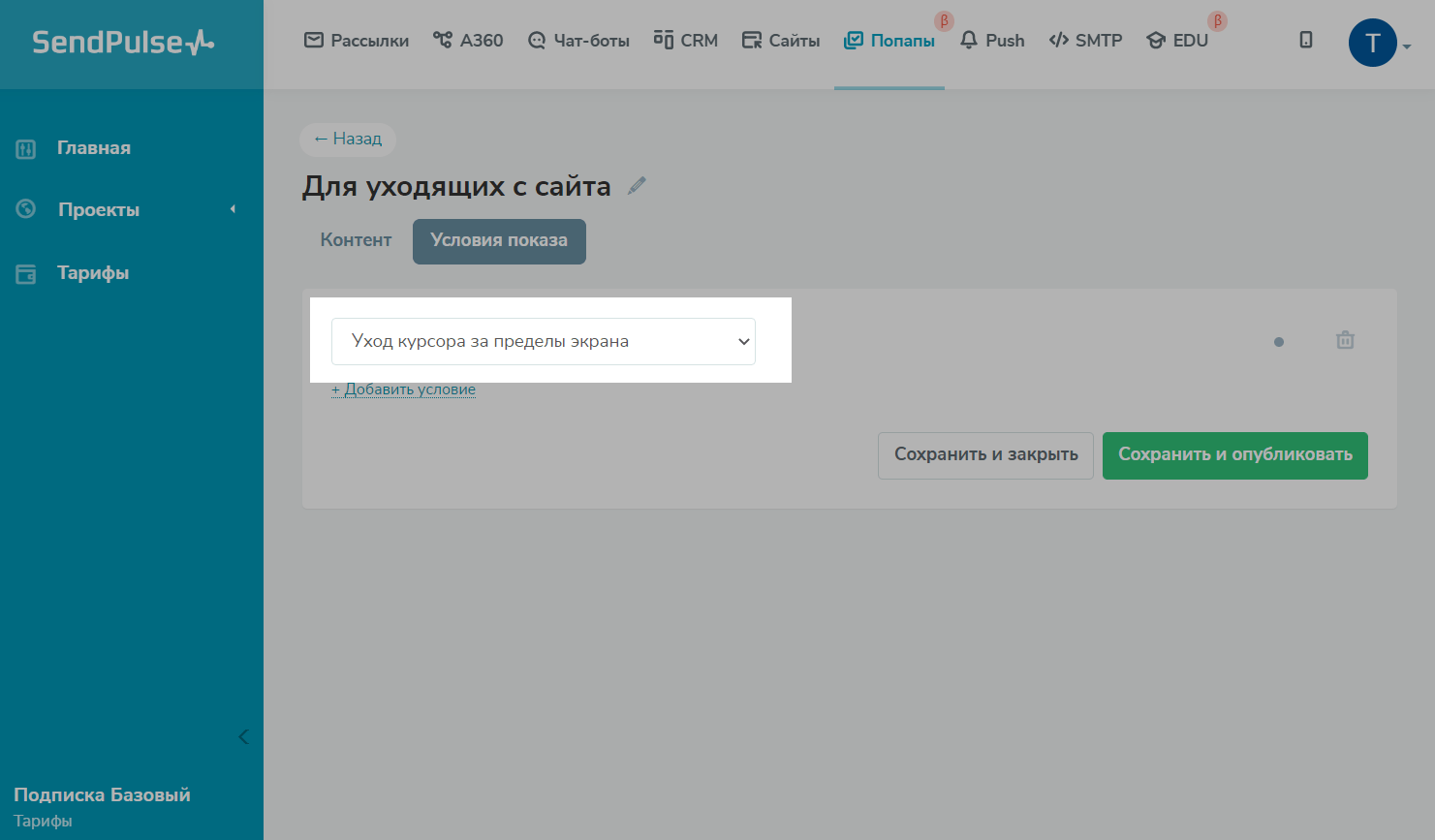This screenshot has width=1435, height=840.
Task: Open Главная in the sidebar
Action: [93, 148]
